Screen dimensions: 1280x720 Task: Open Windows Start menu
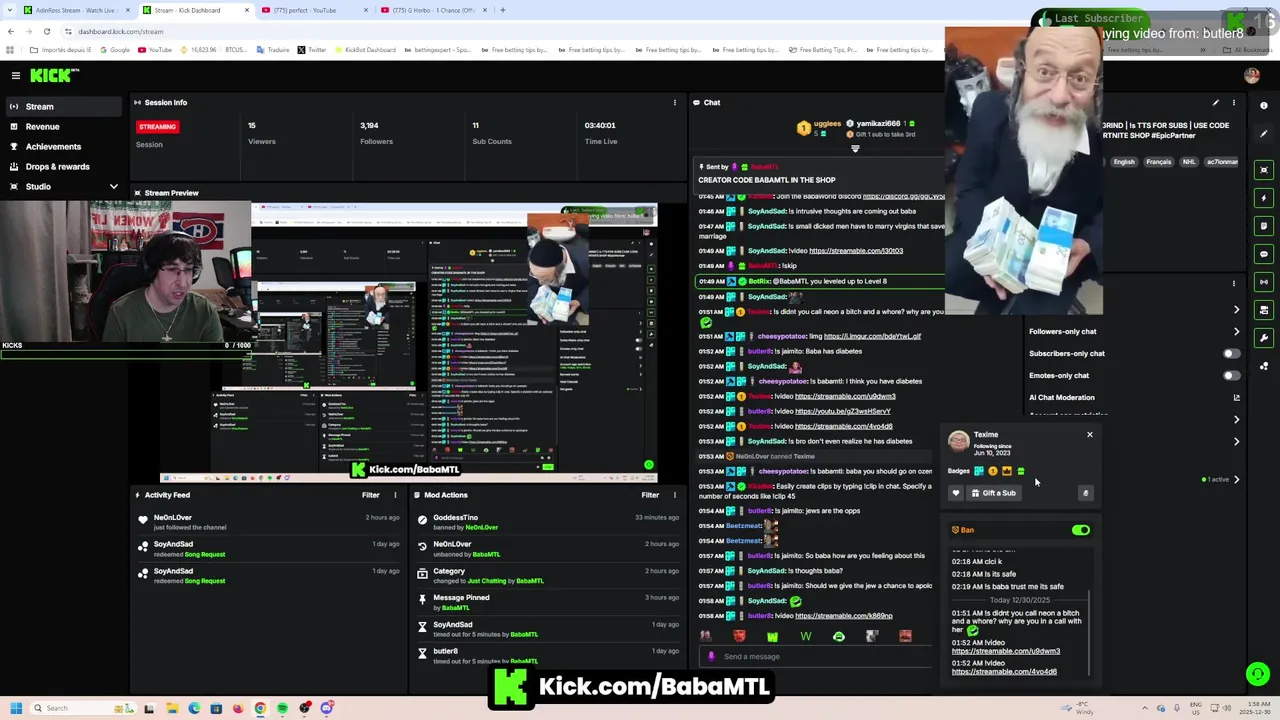tap(16, 708)
